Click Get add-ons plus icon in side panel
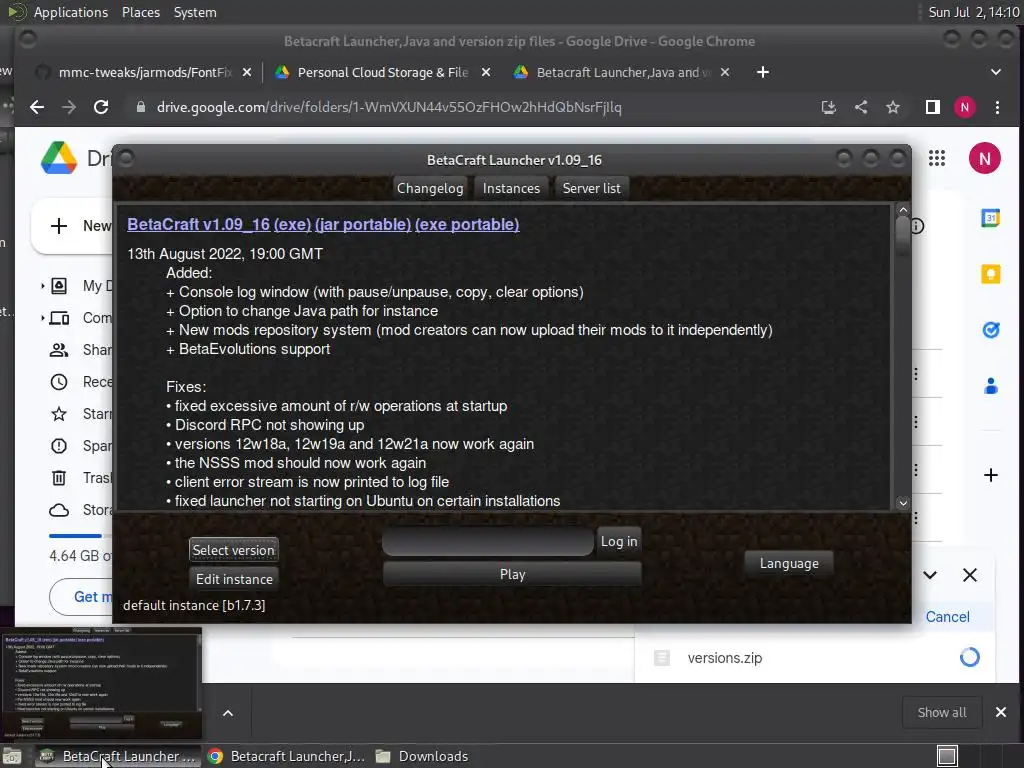The width and height of the screenshot is (1024, 768). coord(991,475)
